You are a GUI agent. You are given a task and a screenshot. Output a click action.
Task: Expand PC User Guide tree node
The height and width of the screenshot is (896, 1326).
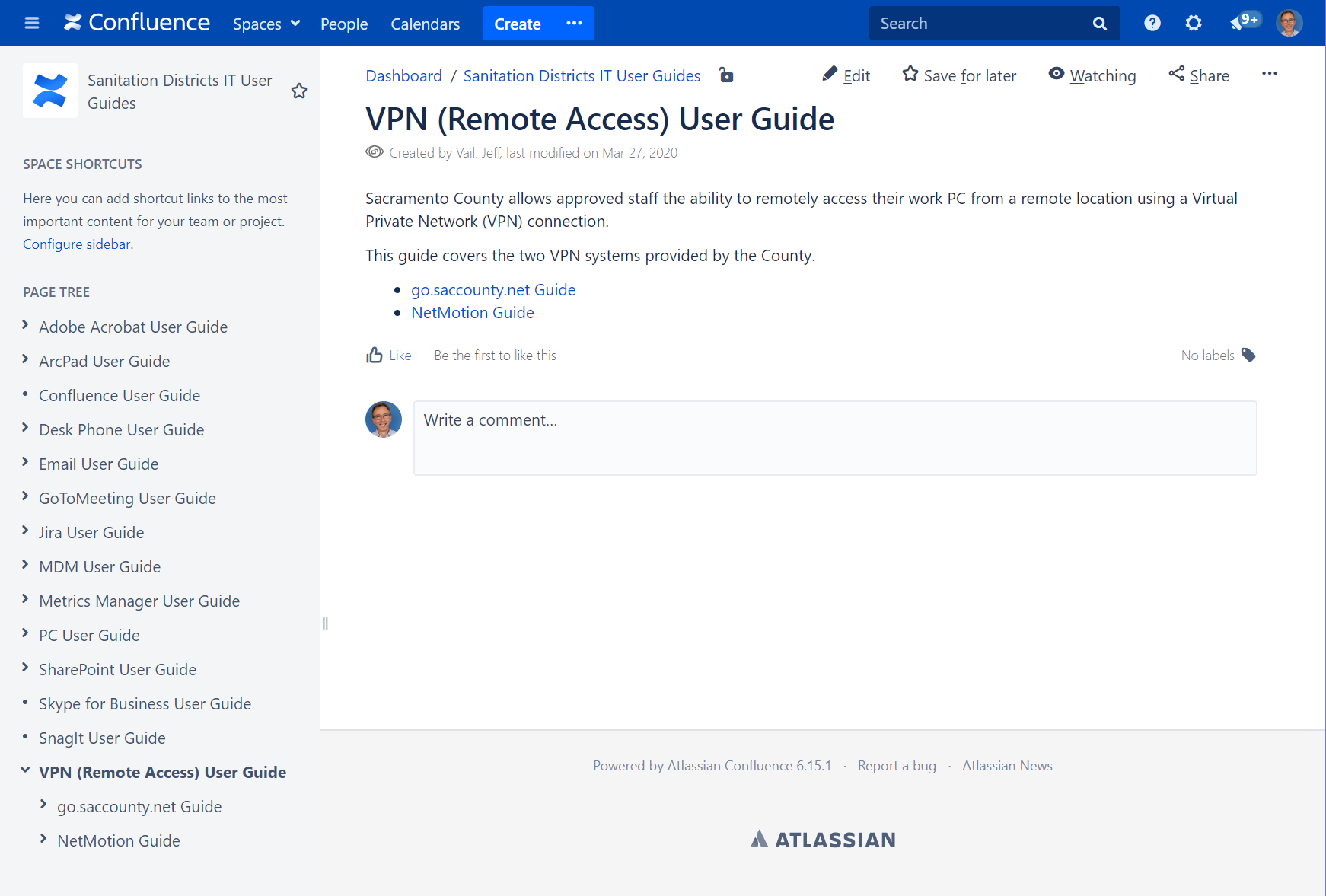[x=25, y=633]
